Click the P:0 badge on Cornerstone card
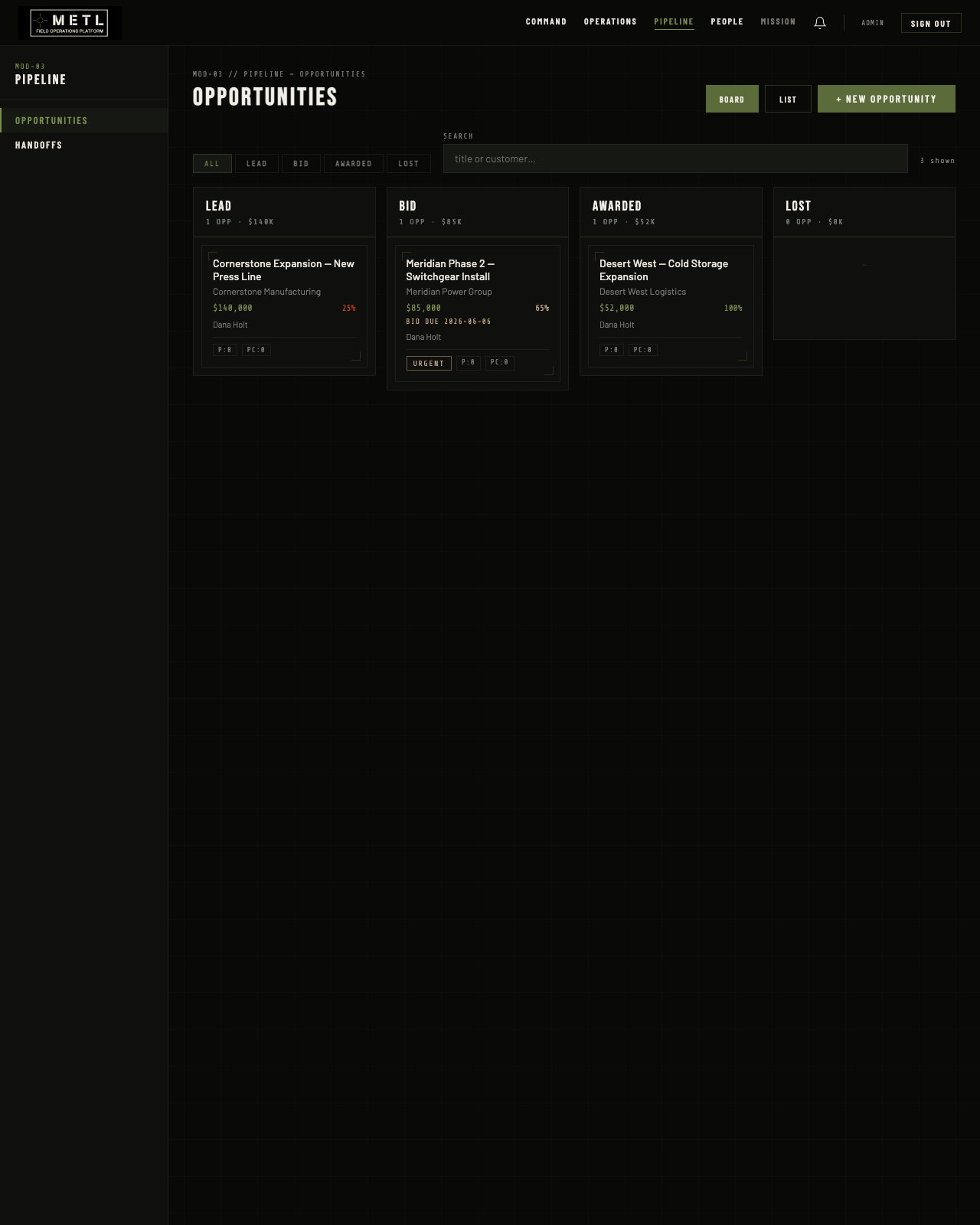The width and height of the screenshot is (980, 1225). click(225, 350)
